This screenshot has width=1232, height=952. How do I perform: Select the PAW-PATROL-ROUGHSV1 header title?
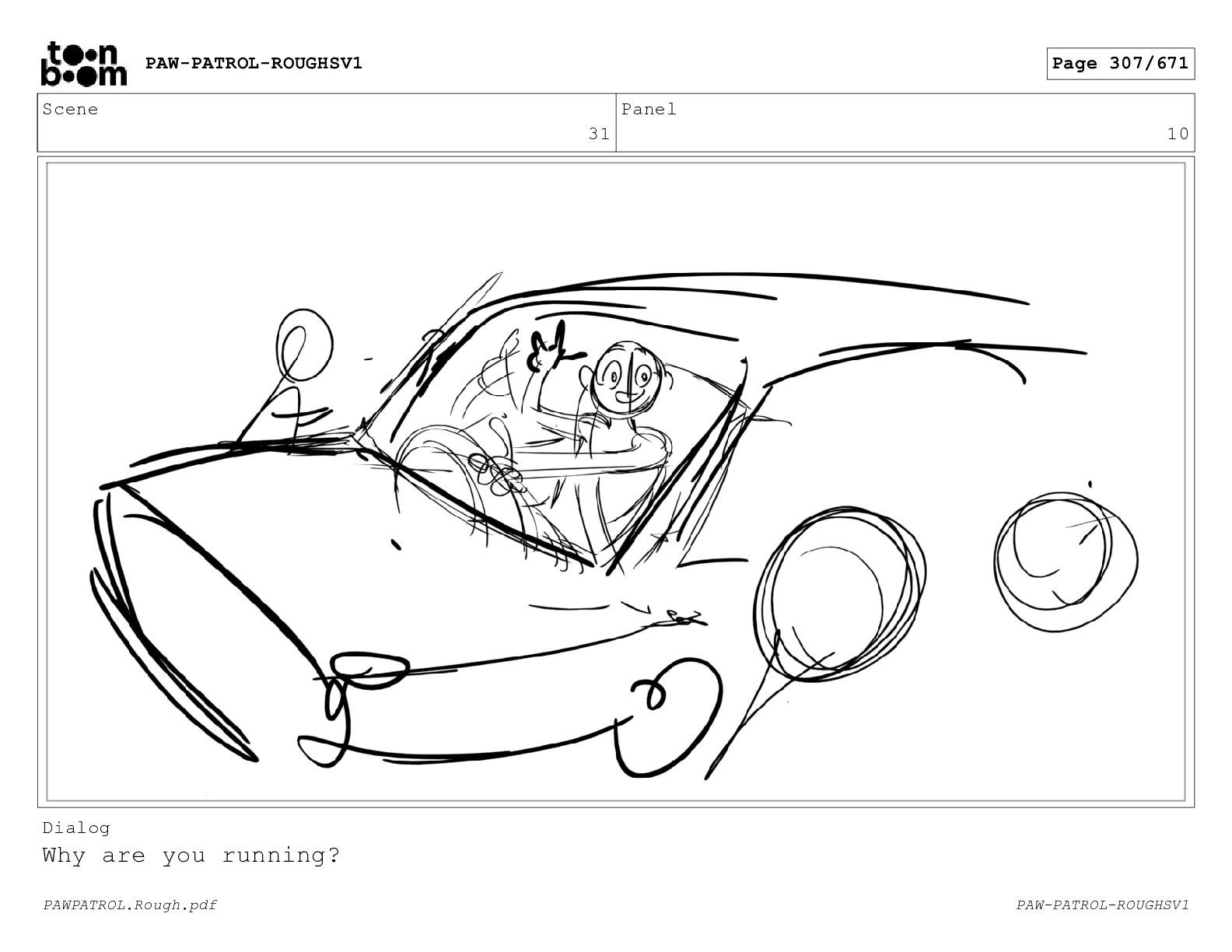click(254, 63)
